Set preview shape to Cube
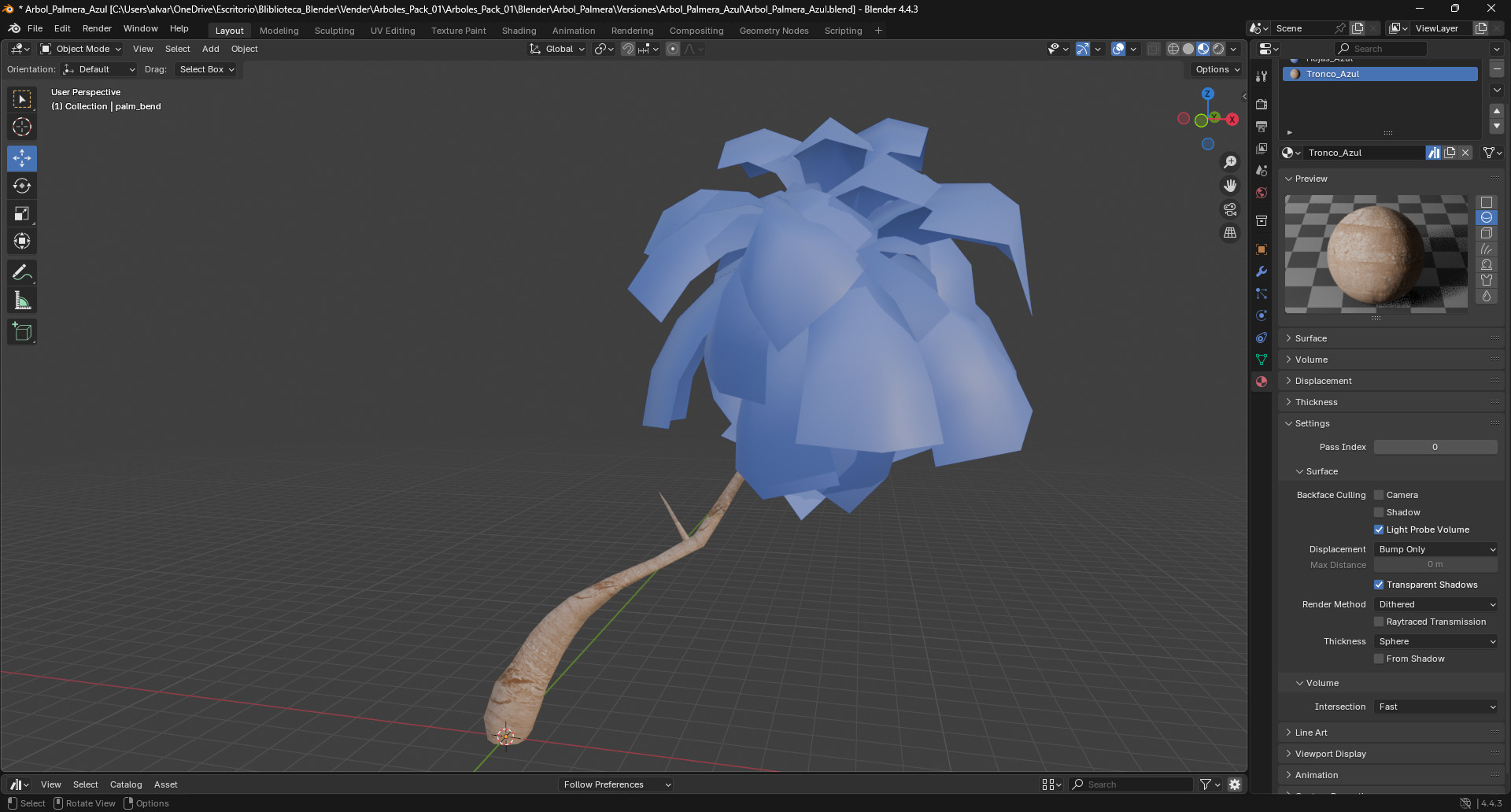1511x812 pixels. coord(1487,234)
